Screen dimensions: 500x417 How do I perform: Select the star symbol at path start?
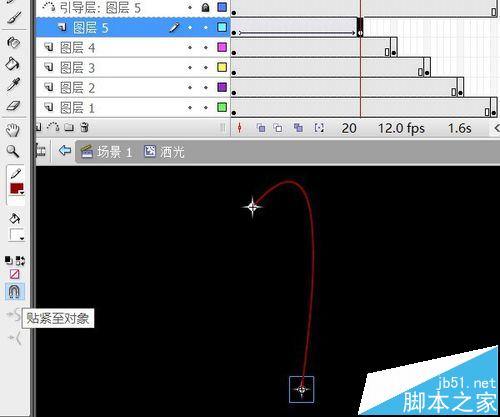coord(252,207)
